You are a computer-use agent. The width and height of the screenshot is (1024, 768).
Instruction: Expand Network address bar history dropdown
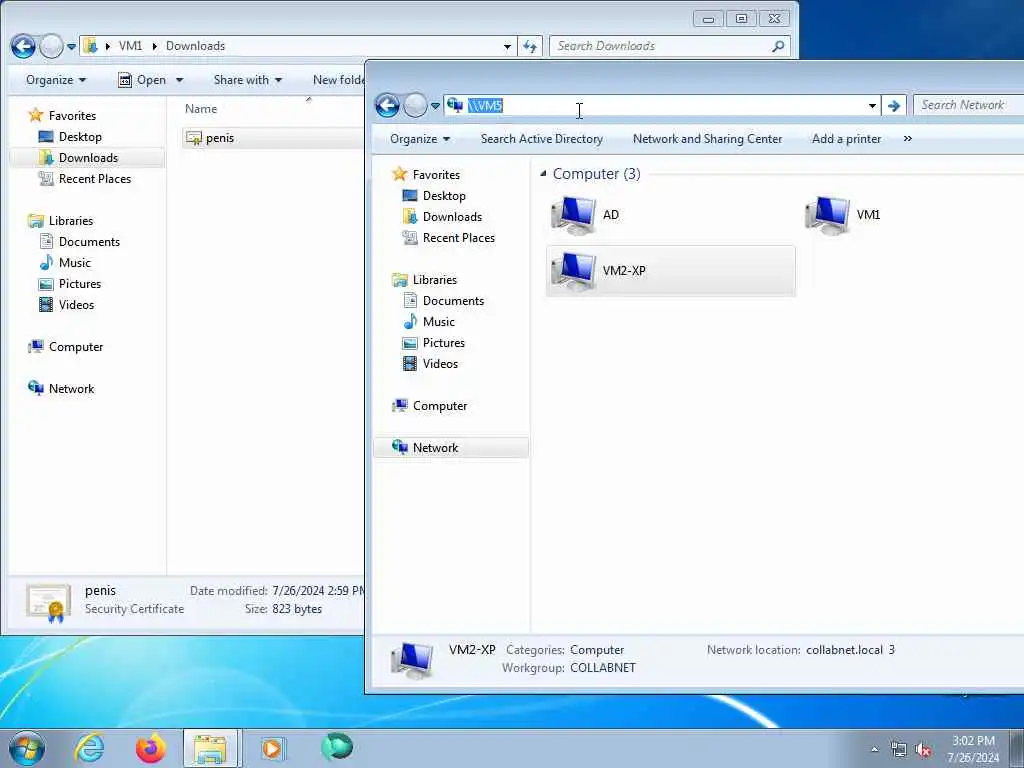click(x=872, y=106)
